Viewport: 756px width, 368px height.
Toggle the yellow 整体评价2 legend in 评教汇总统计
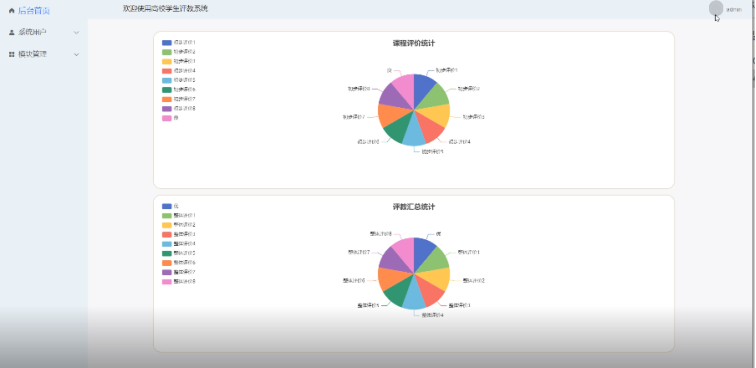tap(179, 225)
